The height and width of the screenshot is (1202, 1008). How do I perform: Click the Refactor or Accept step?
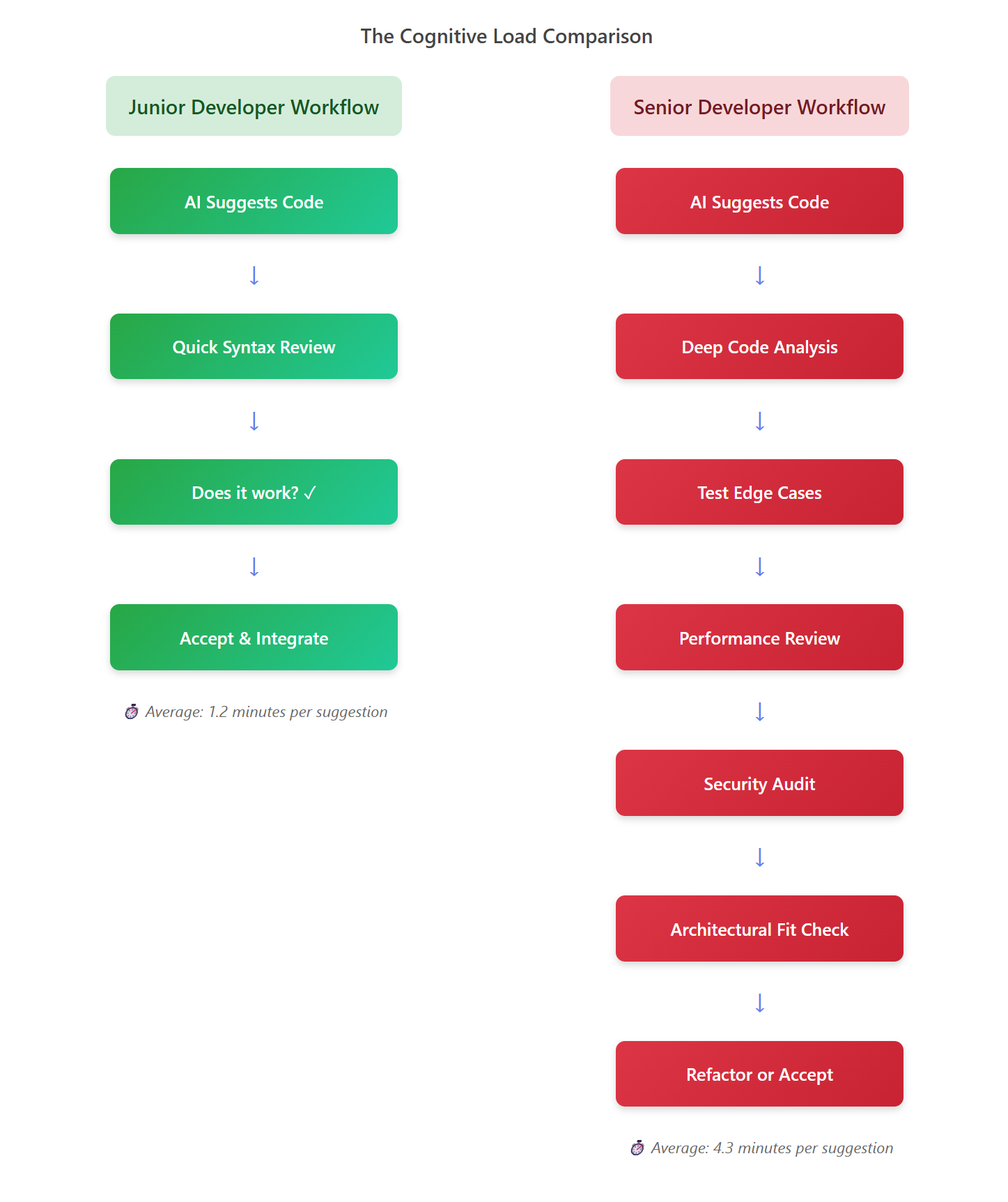click(759, 1074)
